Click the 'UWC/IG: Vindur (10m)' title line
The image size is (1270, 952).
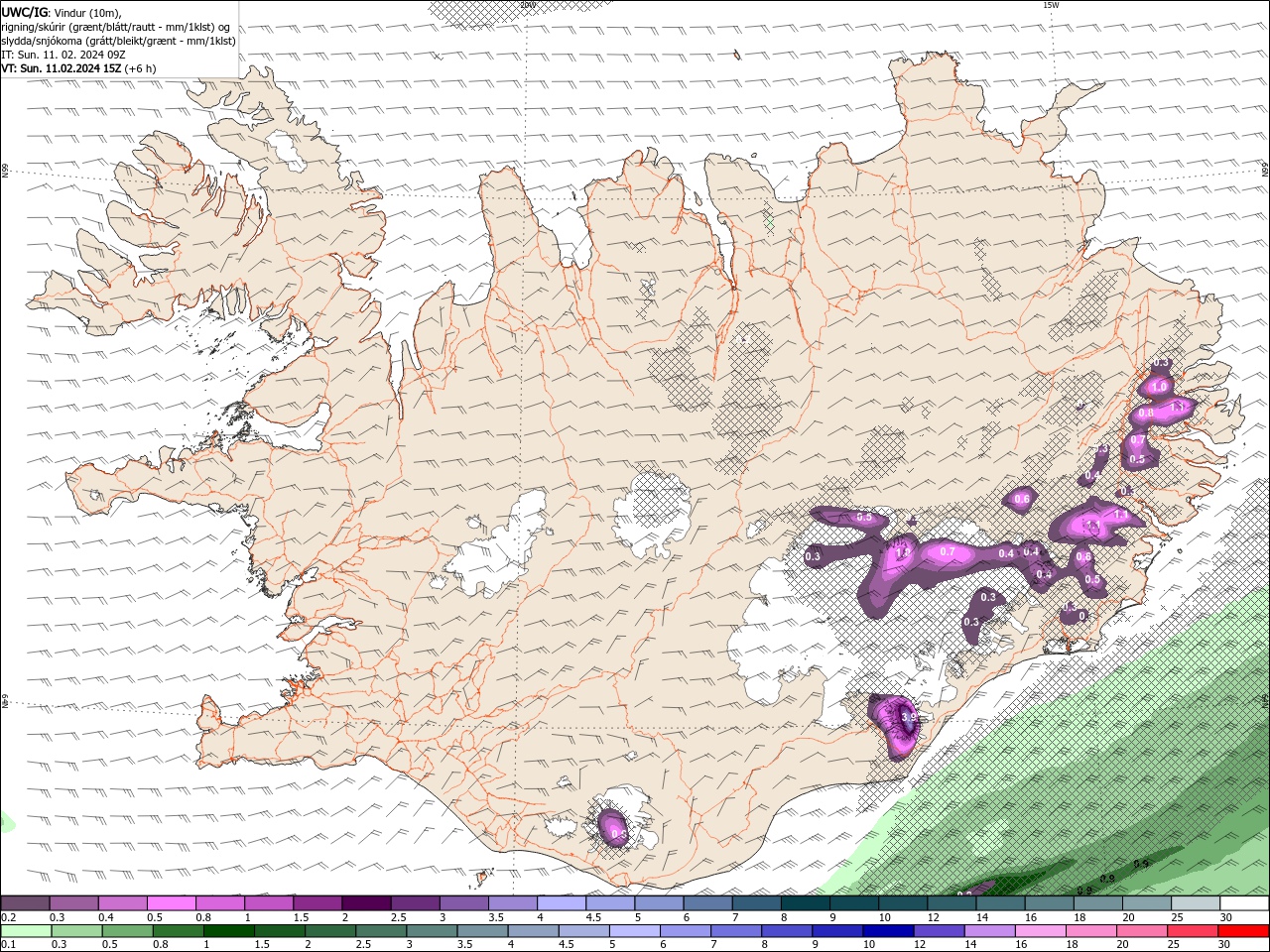point(61,12)
